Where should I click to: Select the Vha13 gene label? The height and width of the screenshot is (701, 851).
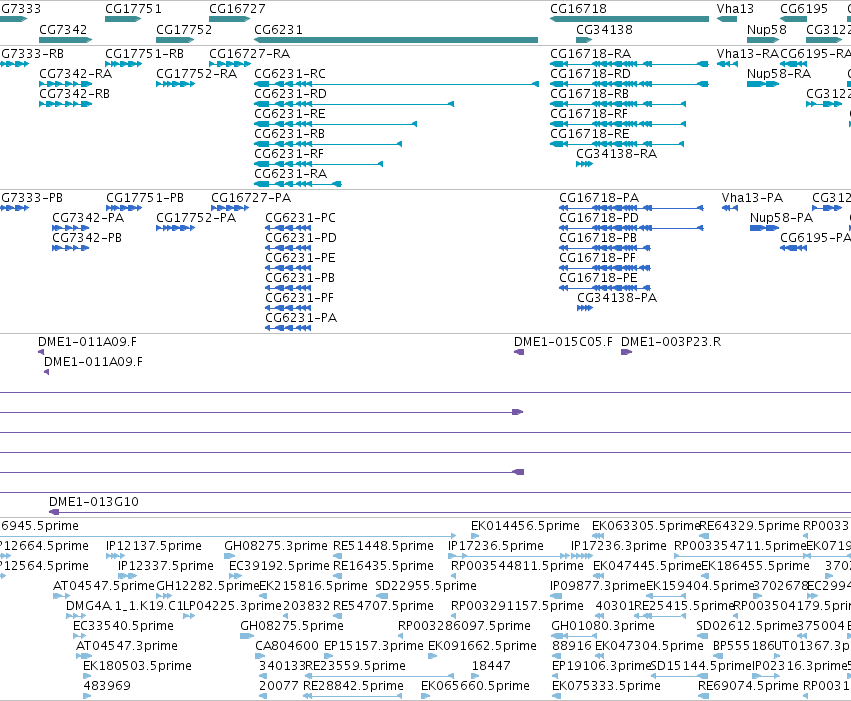point(735,9)
